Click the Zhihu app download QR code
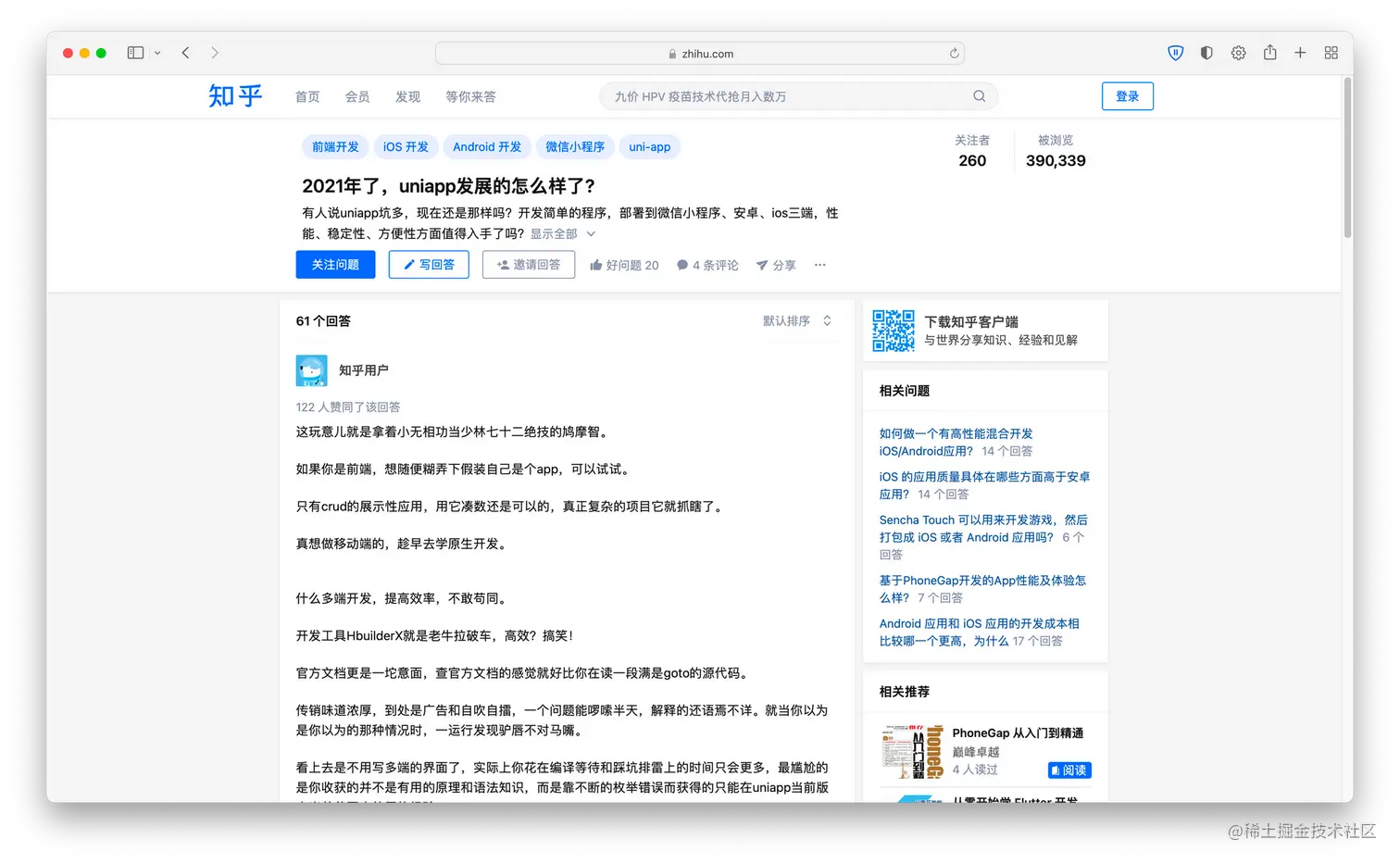This screenshot has width=1400, height=864. pyautogui.click(x=893, y=331)
